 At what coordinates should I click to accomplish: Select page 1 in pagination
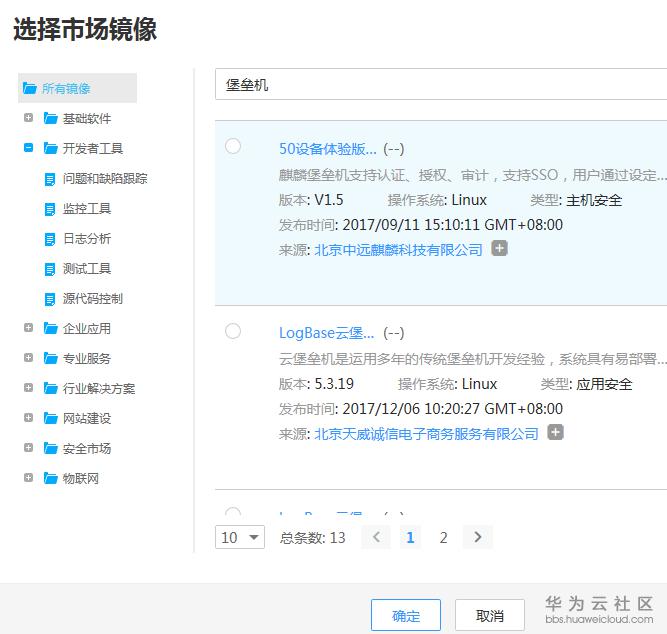[x=410, y=537]
